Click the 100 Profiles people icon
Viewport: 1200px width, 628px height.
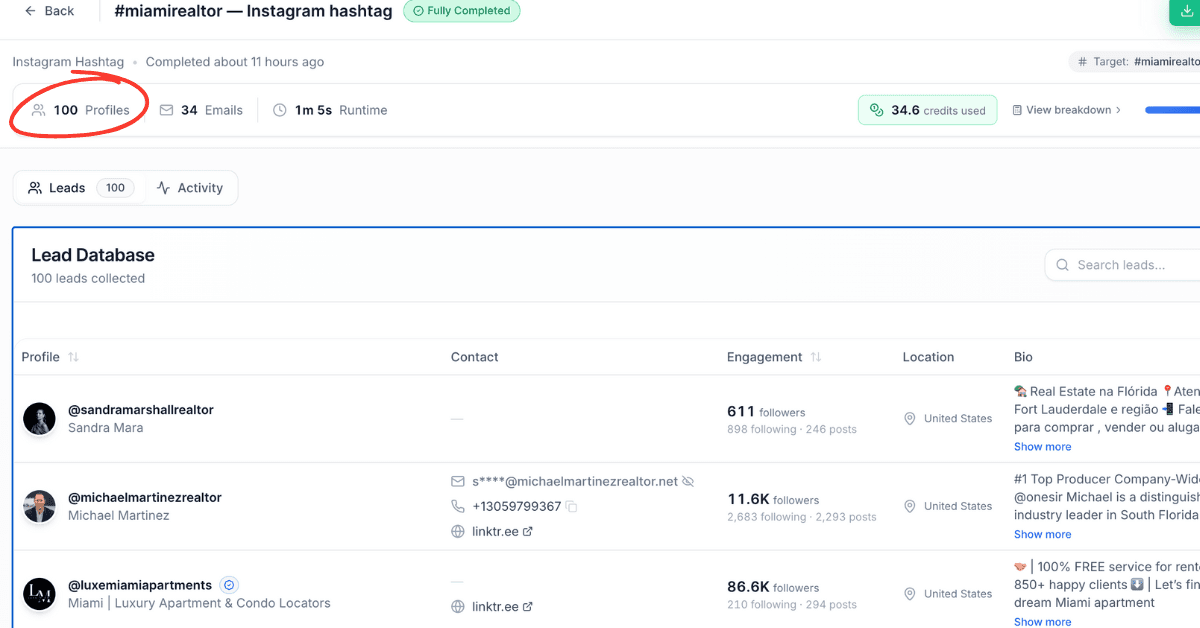(36, 110)
